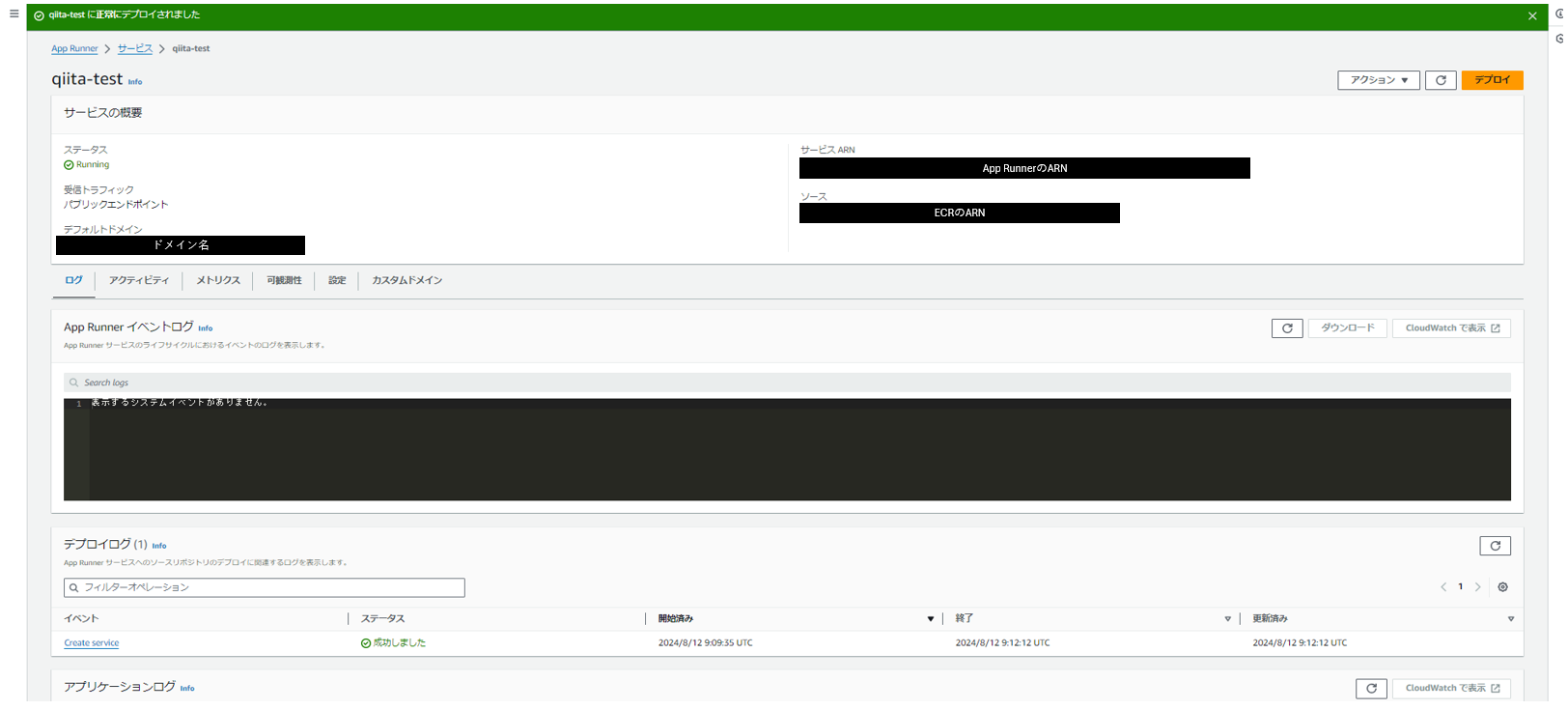Sort by 開始済み column arrow
The height and width of the screenshot is (710, 1568).
point(931,619)
